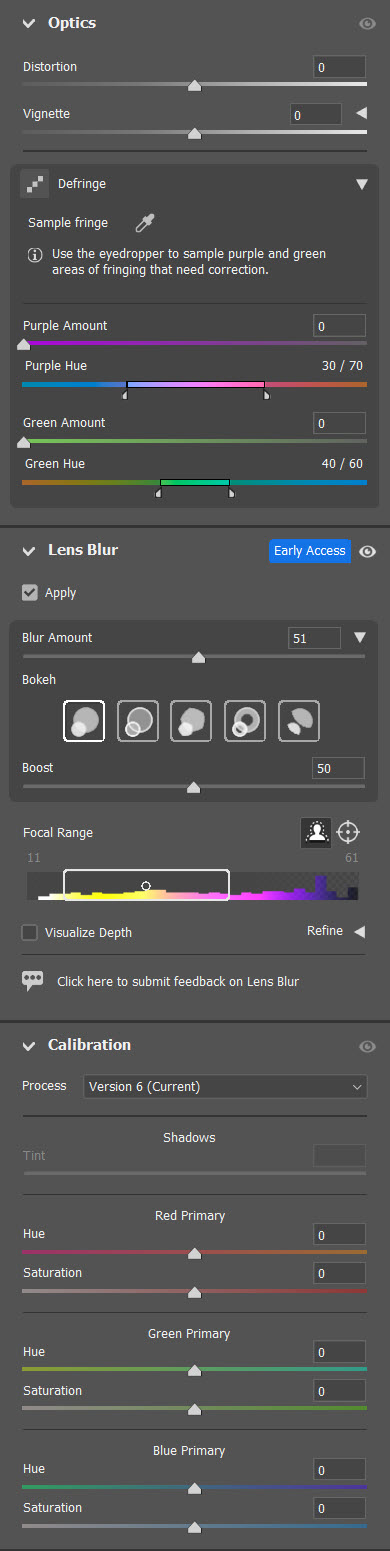Open the Process version dropdown
This screenshot has height=1551, width=390.
pyautogui.click(x=225, y=1086)
